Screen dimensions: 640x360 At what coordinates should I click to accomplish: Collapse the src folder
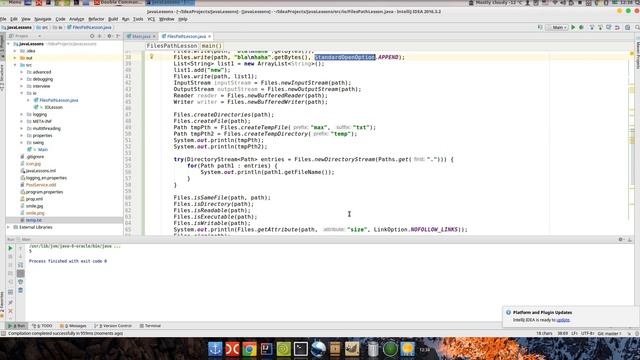16,65
